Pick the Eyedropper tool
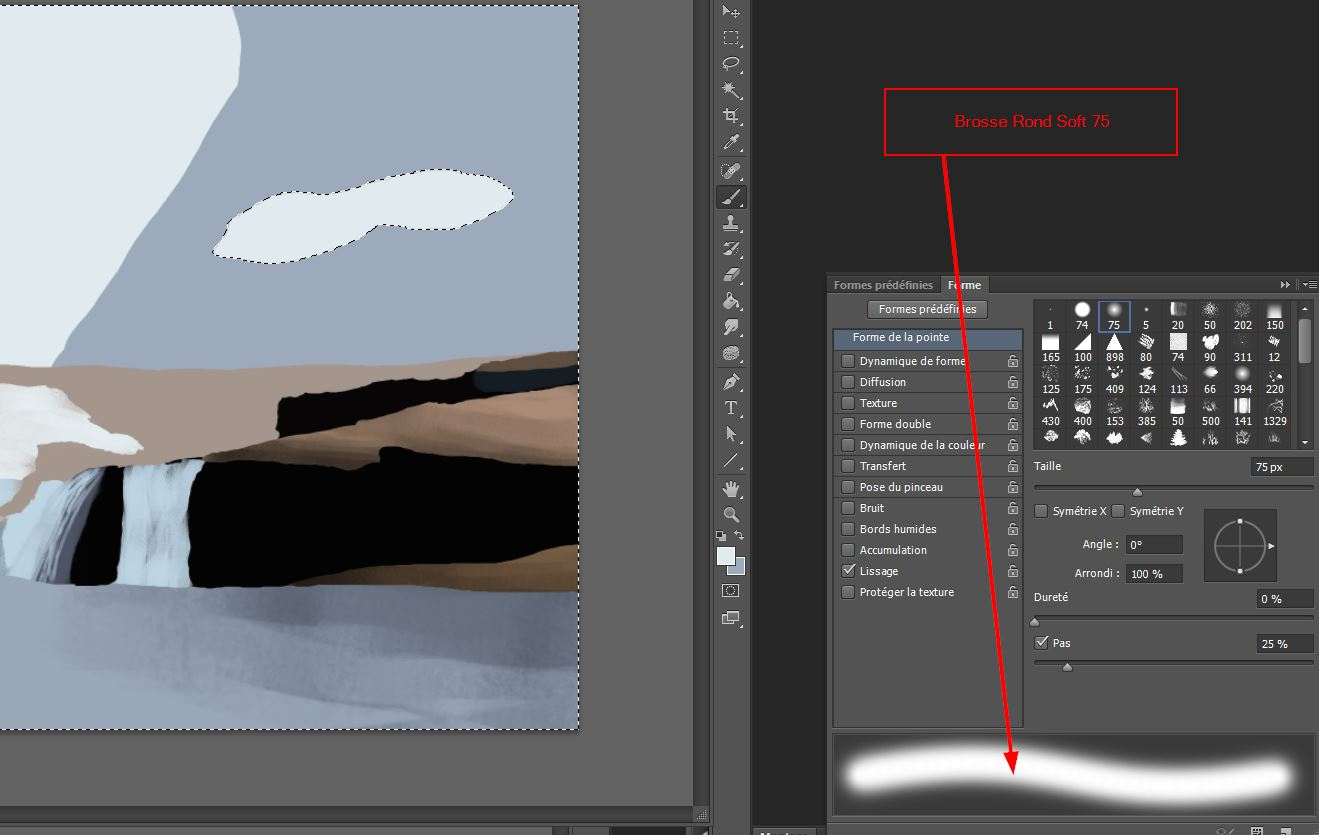Screen dimensions: 1319x835 (731, 143)
